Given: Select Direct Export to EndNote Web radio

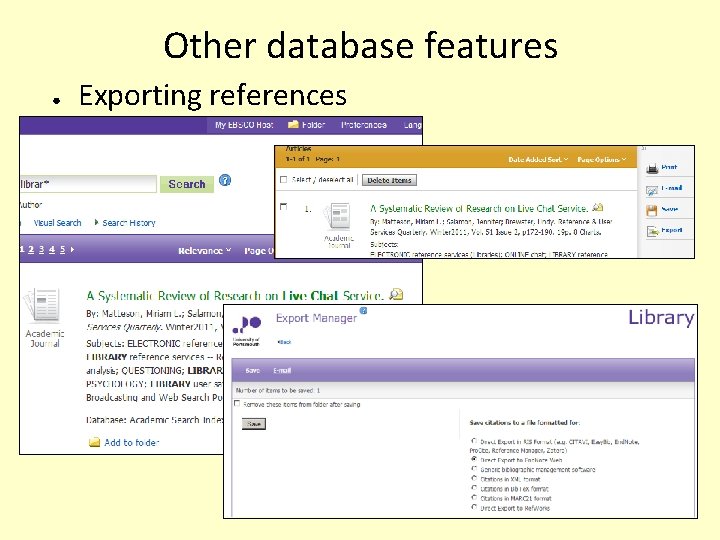Looking at the screenshot, I should pyautogui.click(x=474, y=459).
